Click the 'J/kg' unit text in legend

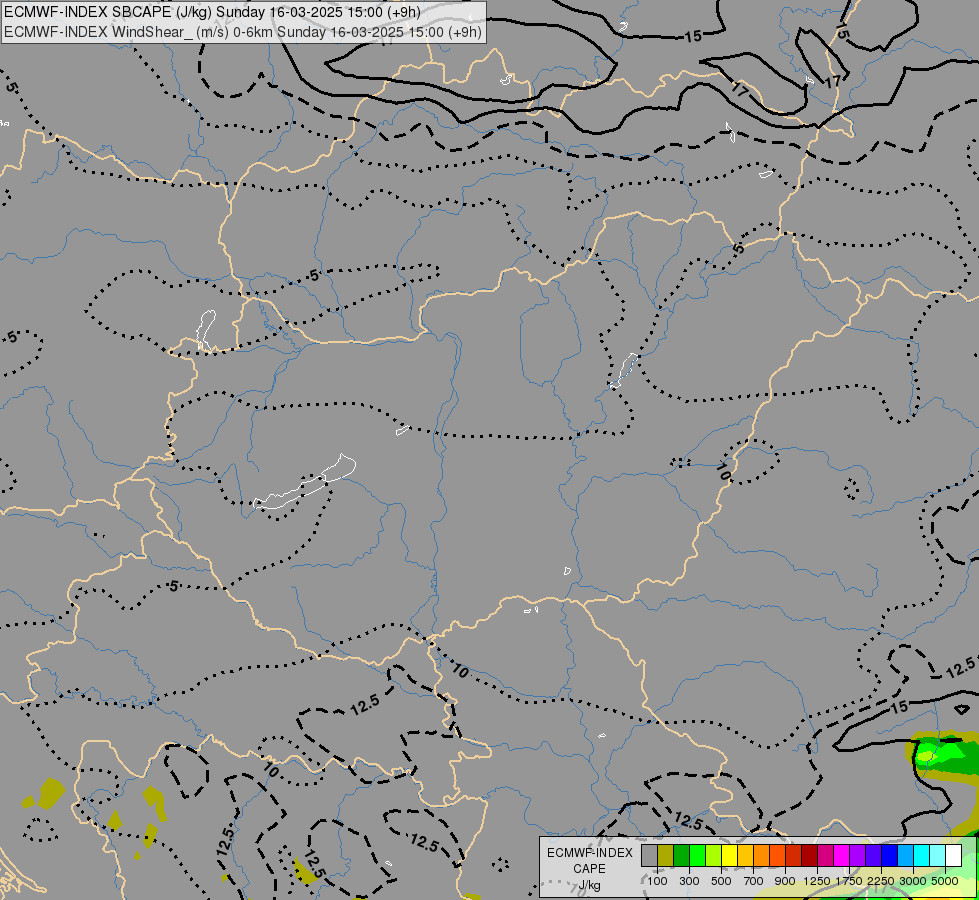[589, 885]
